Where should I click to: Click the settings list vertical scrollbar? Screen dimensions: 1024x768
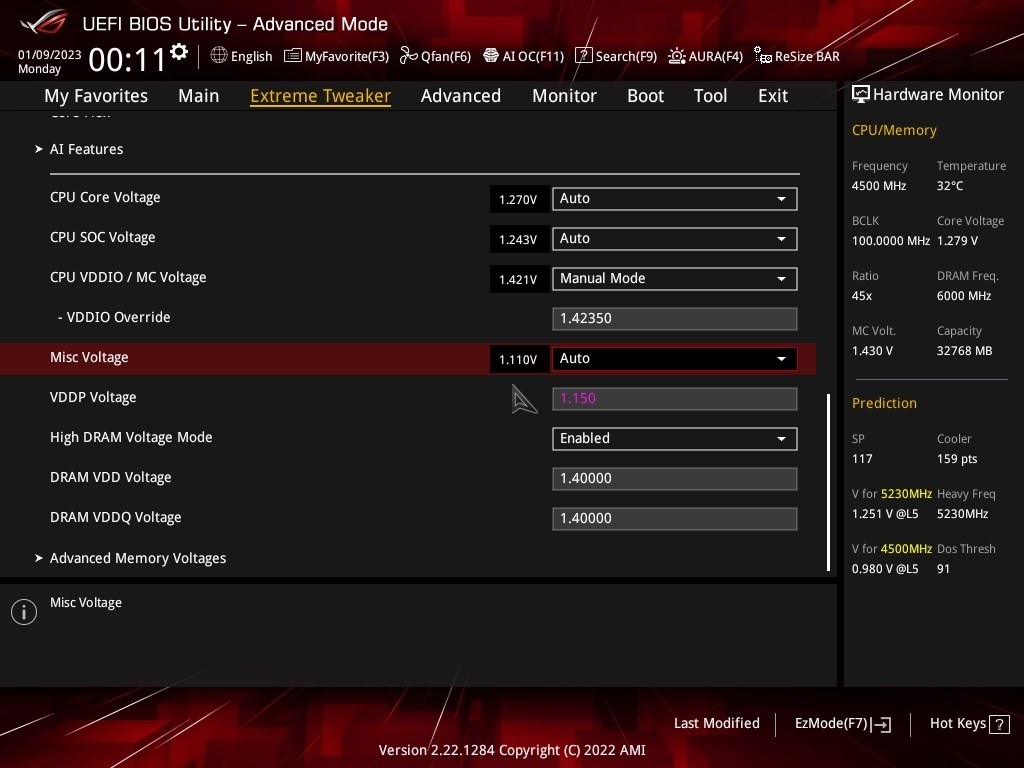[x=828, y=482]
